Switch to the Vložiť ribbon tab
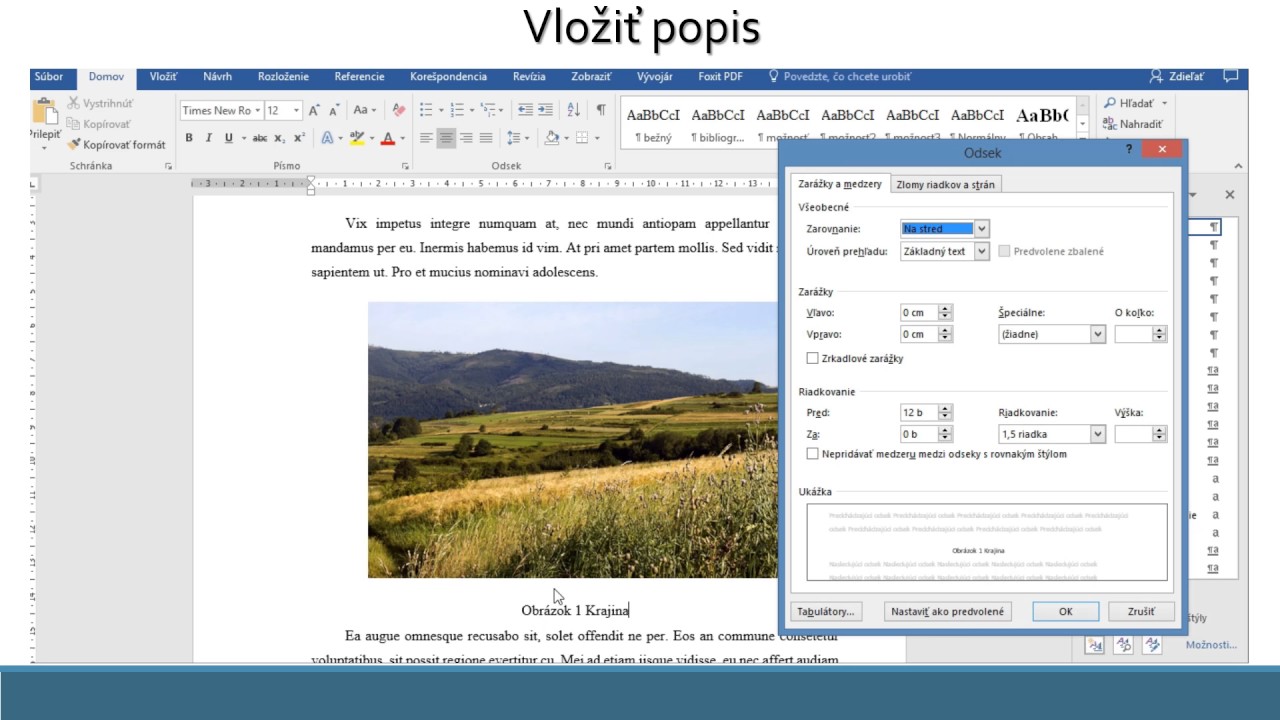Image resolution: width=1280 pixels, height=720 pixels. coord(163,76)
